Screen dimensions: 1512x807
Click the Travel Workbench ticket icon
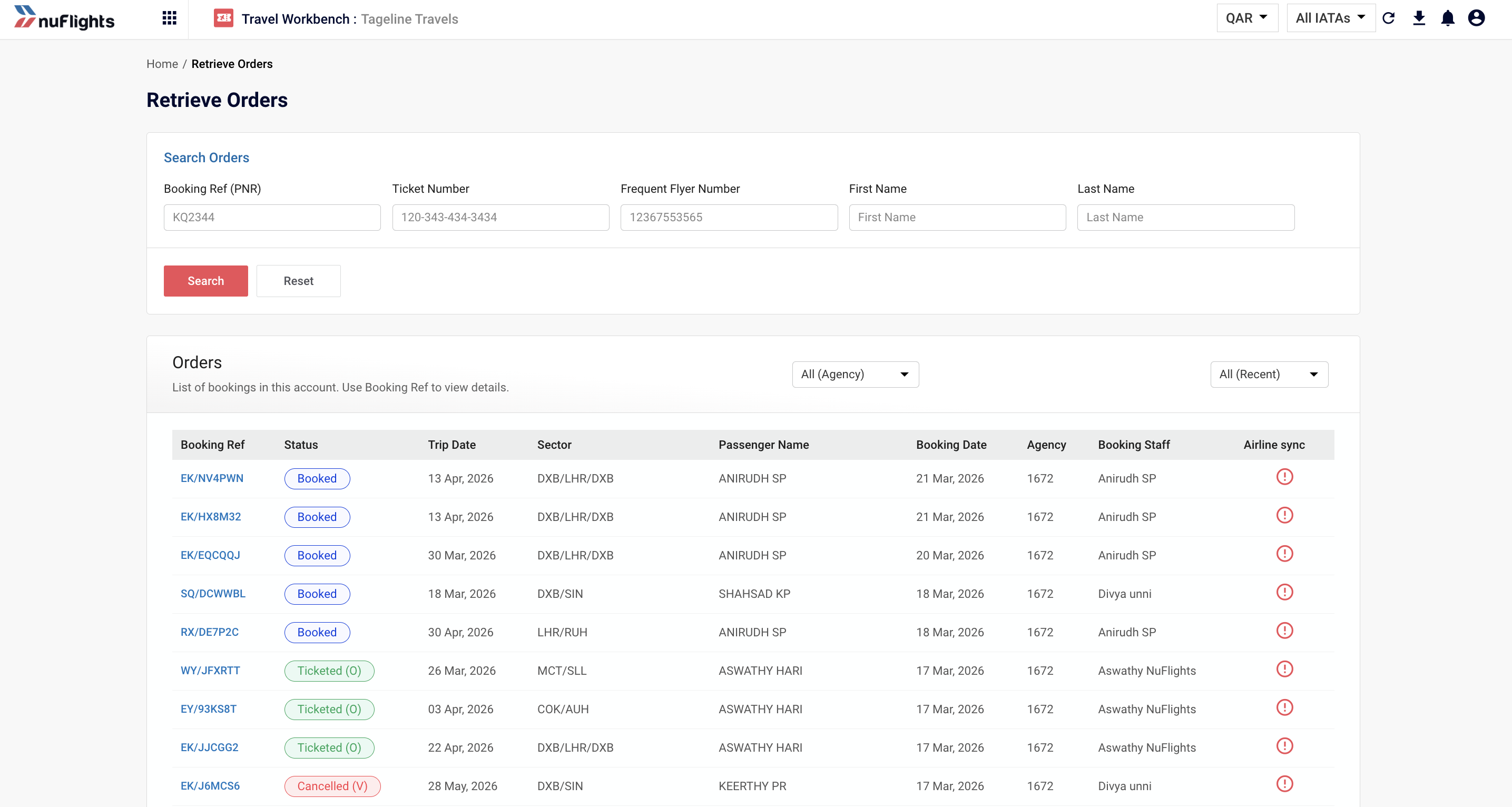pos(223,18)
